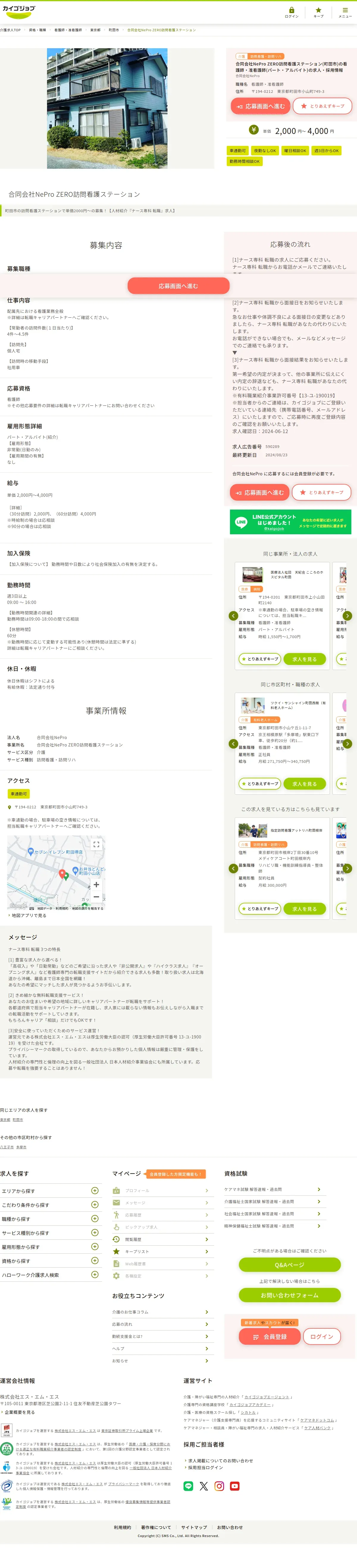Click 看護師・准看護師 breadcrumb
The image size is (357, 1568).
(x=68, y=30)
